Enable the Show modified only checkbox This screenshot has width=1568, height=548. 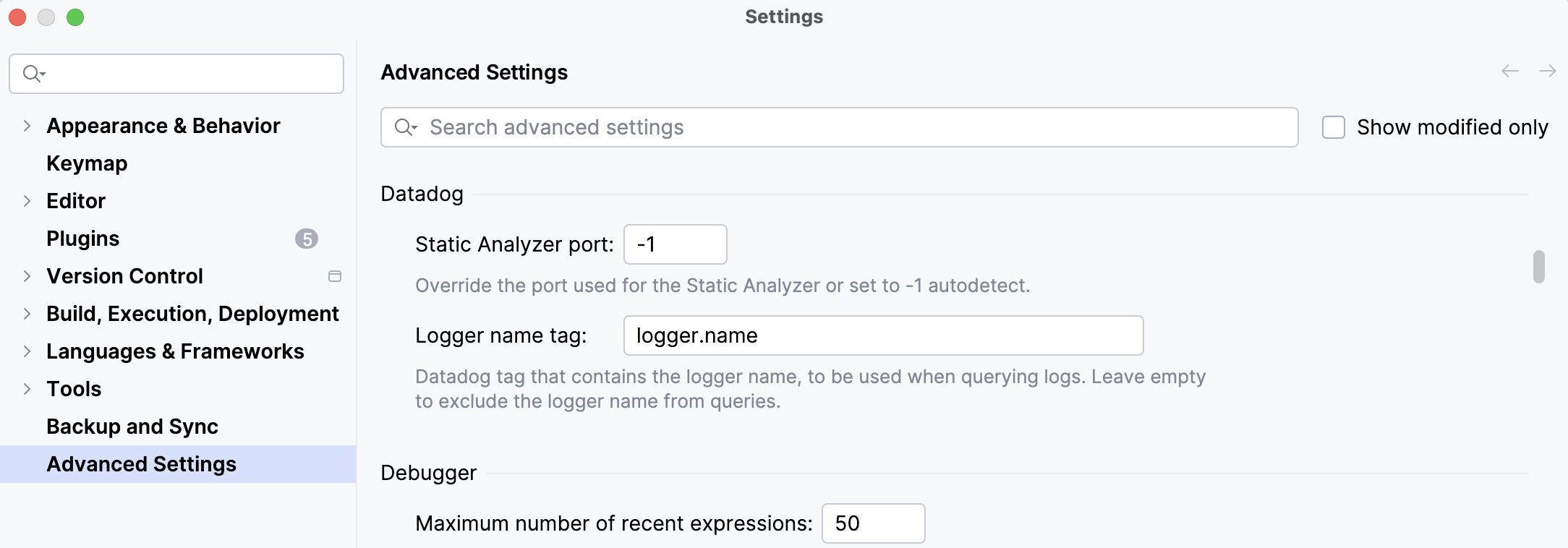pos(1333,127)
